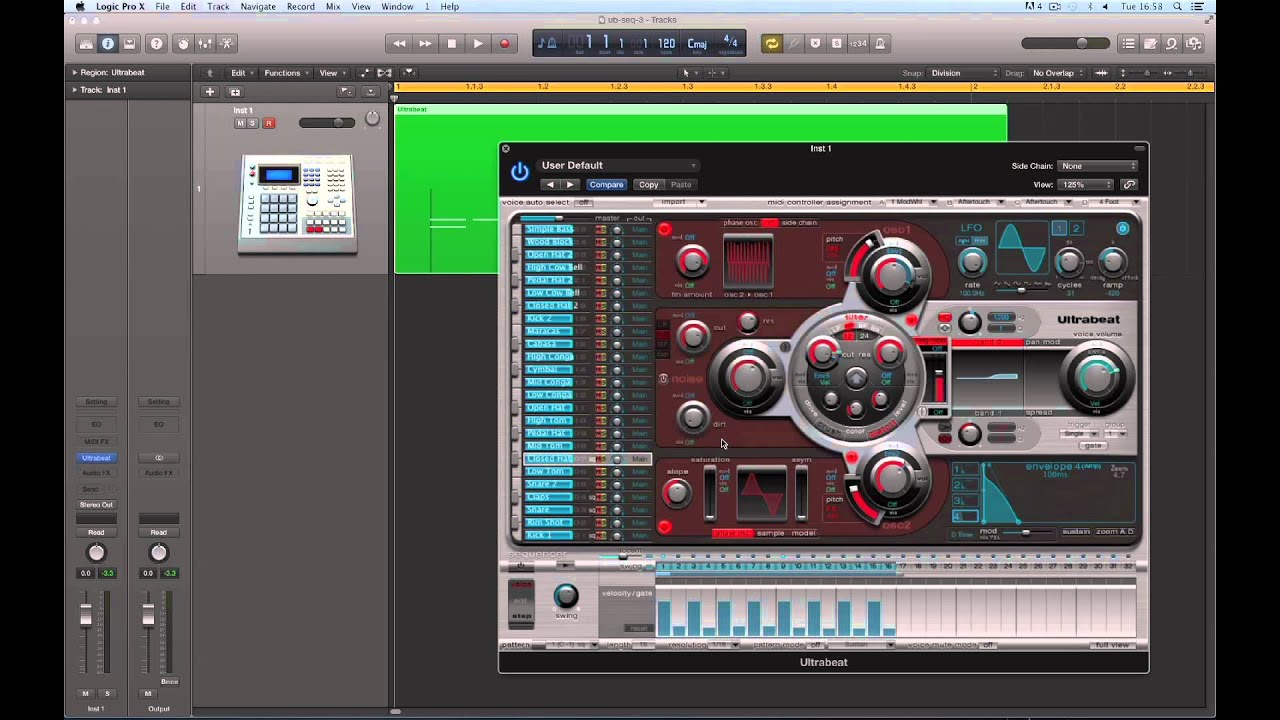Image resolution: width=1280 pixels, height=720 pixels.
Task: Open the List Editors icon
Action: 1128,44
